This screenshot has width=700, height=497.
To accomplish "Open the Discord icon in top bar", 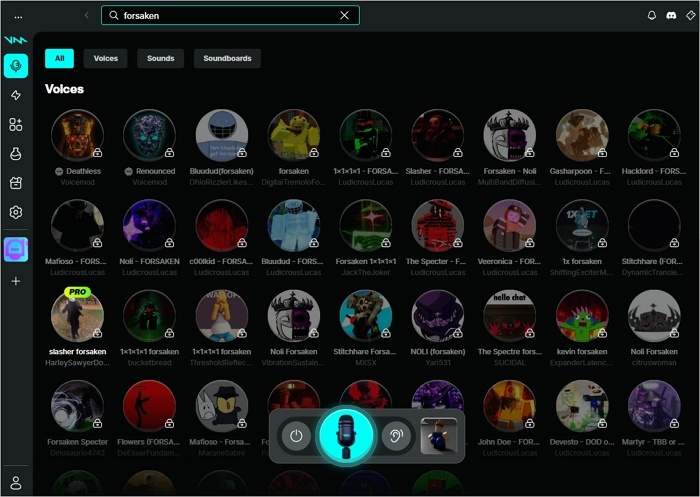I will [x=671, y=16].
